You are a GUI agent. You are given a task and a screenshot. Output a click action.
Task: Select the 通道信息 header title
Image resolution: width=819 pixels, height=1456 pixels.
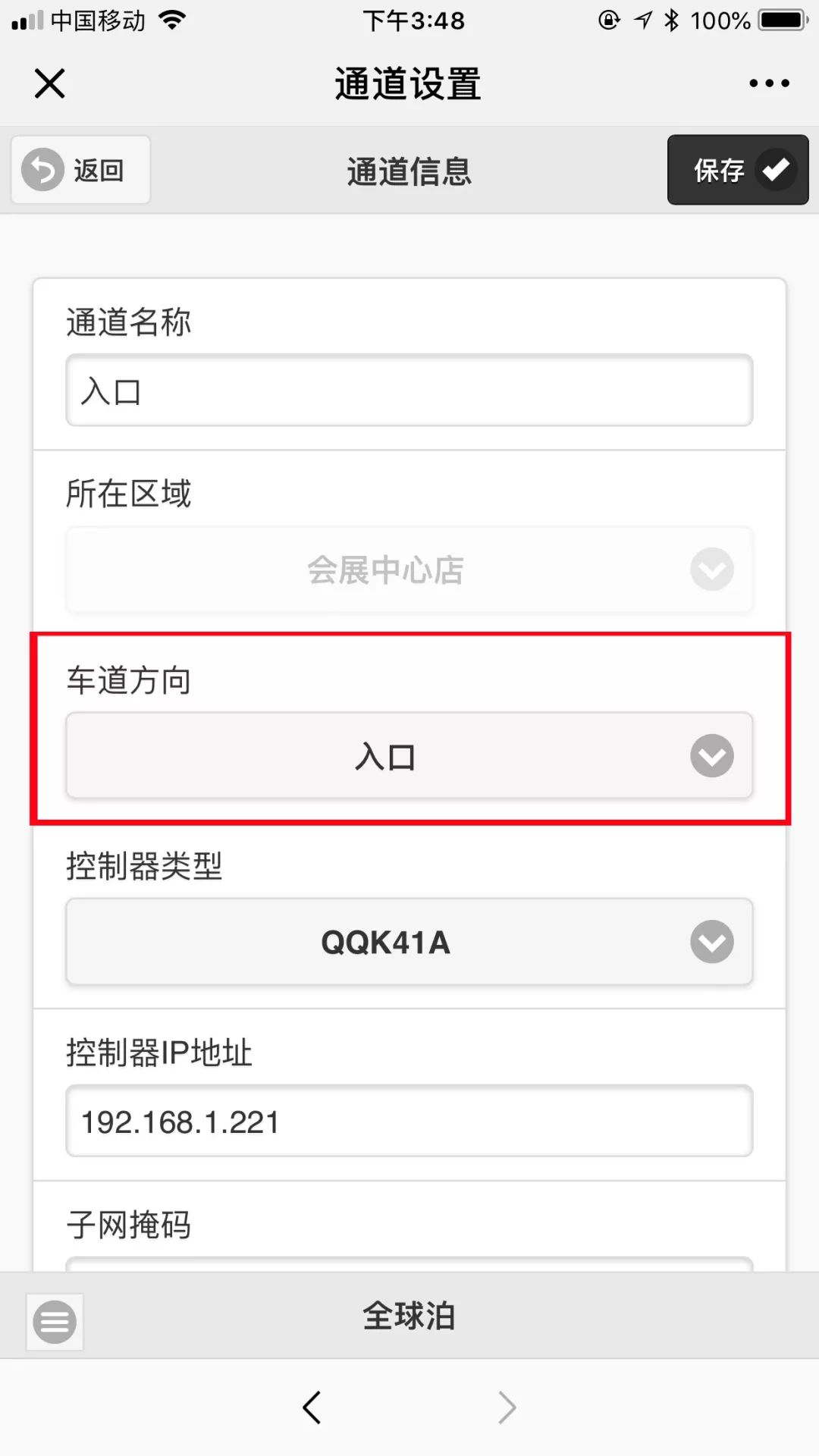coord(409,171)
